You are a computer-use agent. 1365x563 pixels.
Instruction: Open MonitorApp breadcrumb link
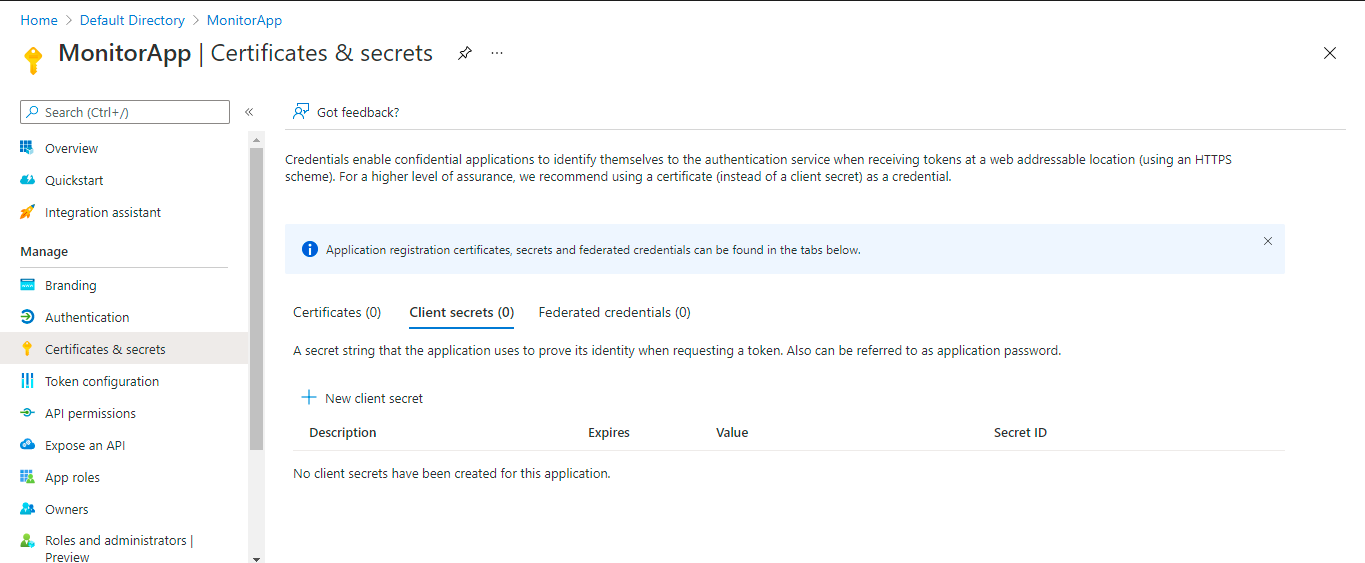tap(244, 20)
